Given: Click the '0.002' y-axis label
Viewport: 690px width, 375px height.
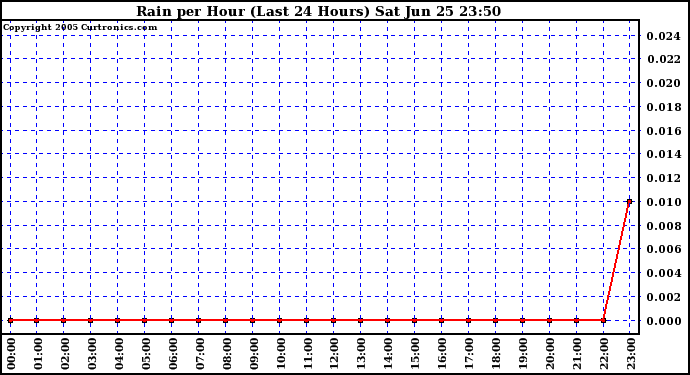Looking at the screenshot, I should [x=663, y=297].
